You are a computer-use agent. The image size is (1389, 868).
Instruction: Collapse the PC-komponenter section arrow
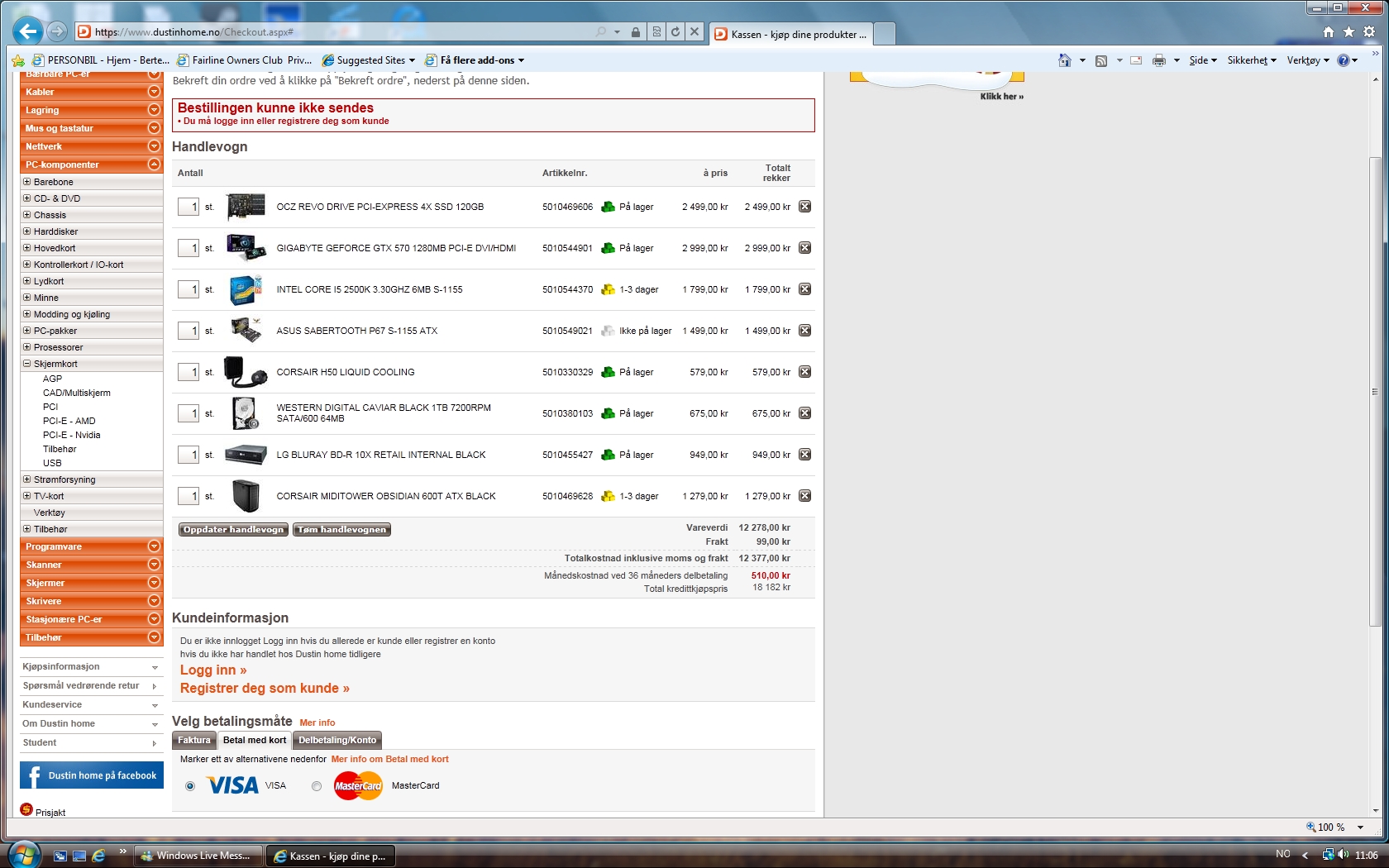click(154, 165)
